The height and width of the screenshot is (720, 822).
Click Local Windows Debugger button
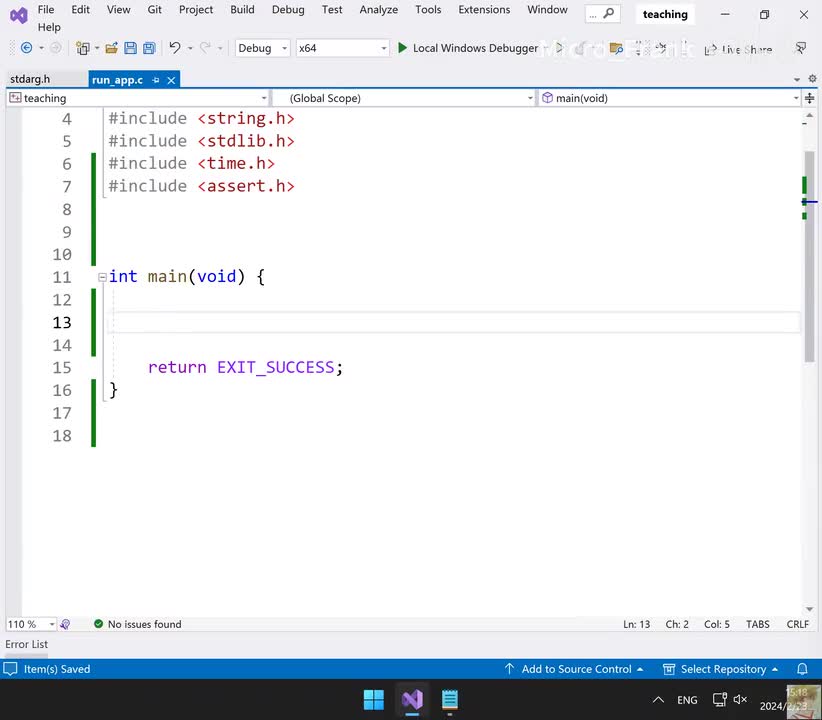469,48
